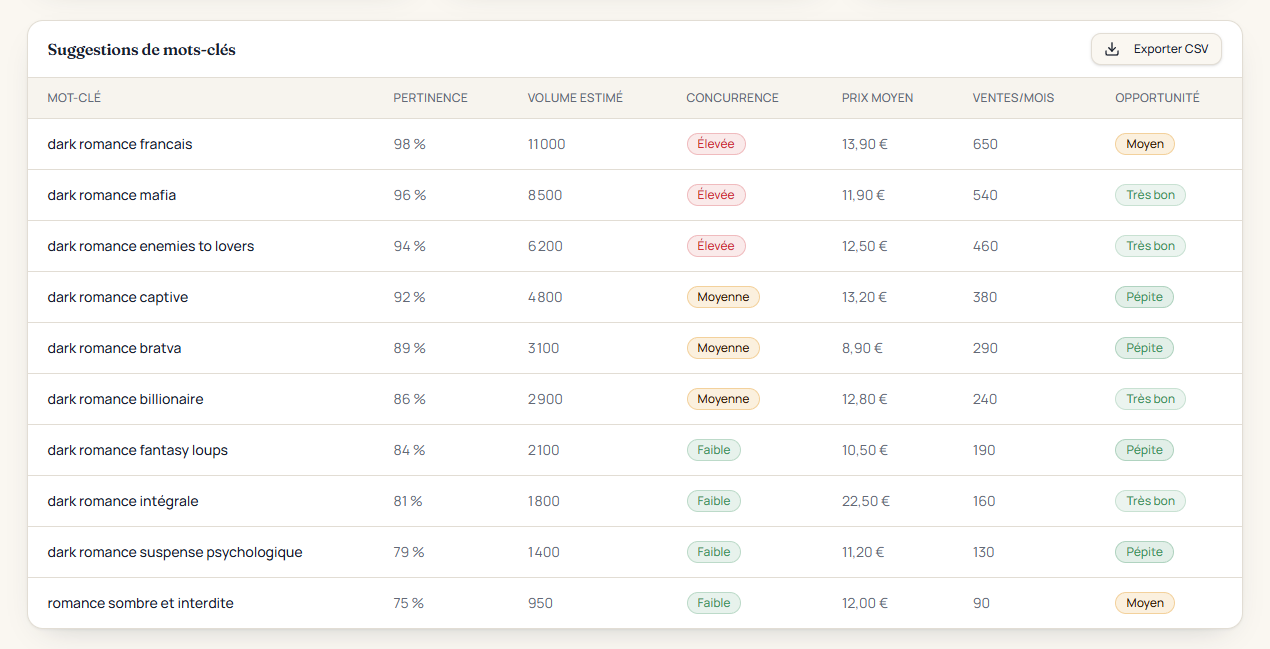The image size is (1270, 649).
Task: Select the OPPORTUNITÉ column header
Action: point(1157,98)
